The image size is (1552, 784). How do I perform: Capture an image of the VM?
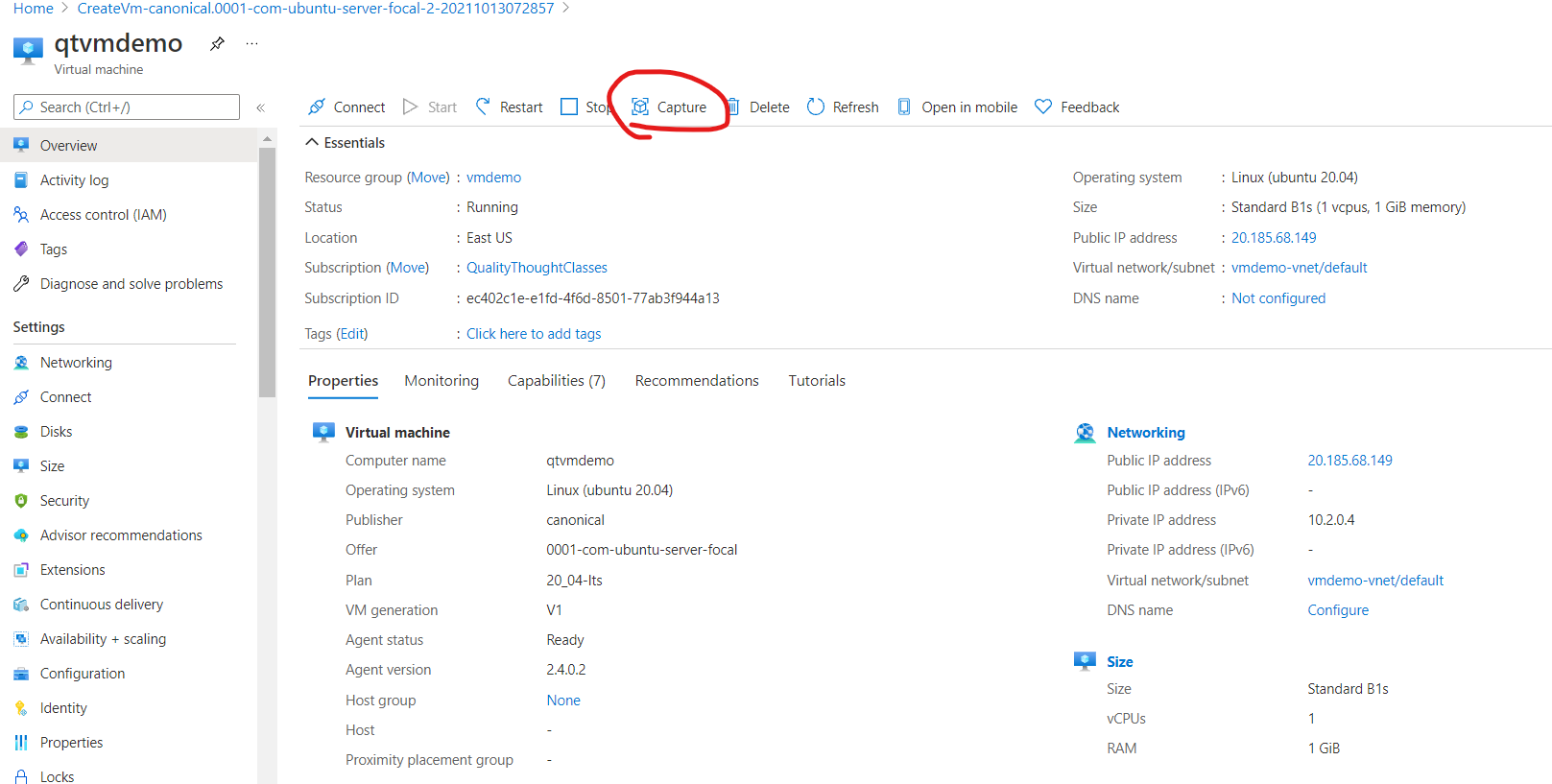pyautogui.click(x=669, y=107)
